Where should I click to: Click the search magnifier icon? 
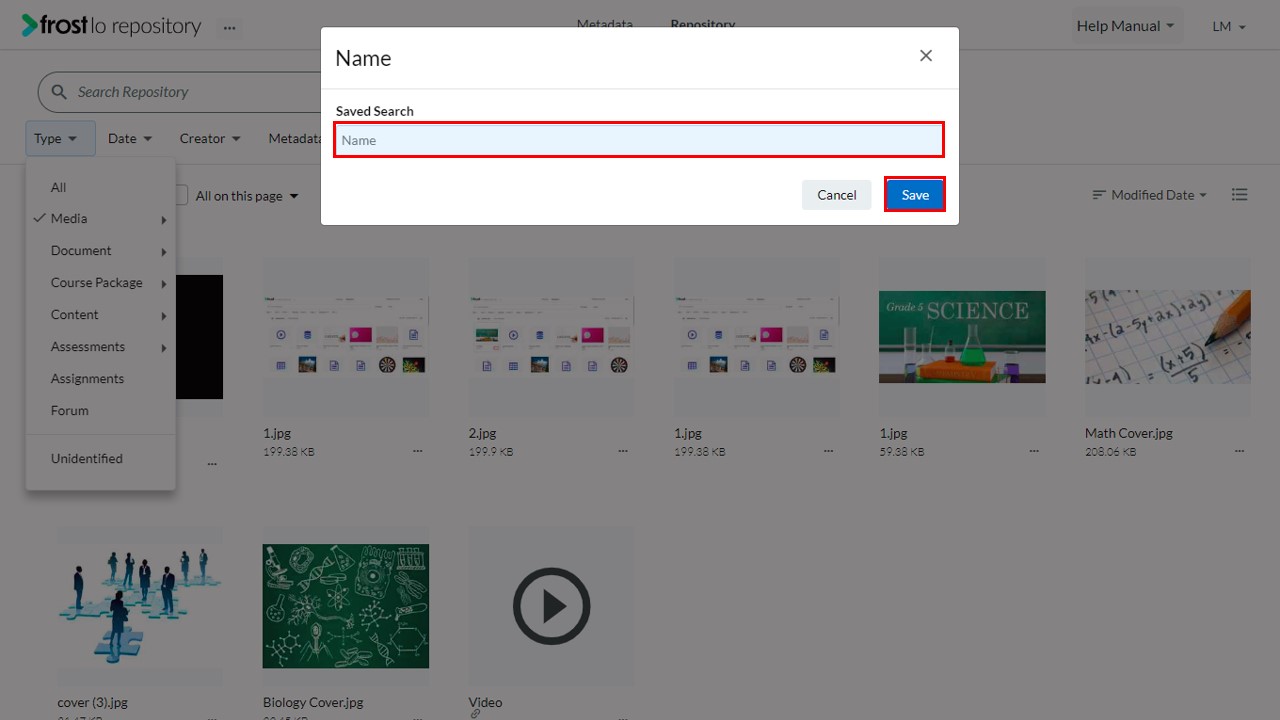tap(59, 92)
